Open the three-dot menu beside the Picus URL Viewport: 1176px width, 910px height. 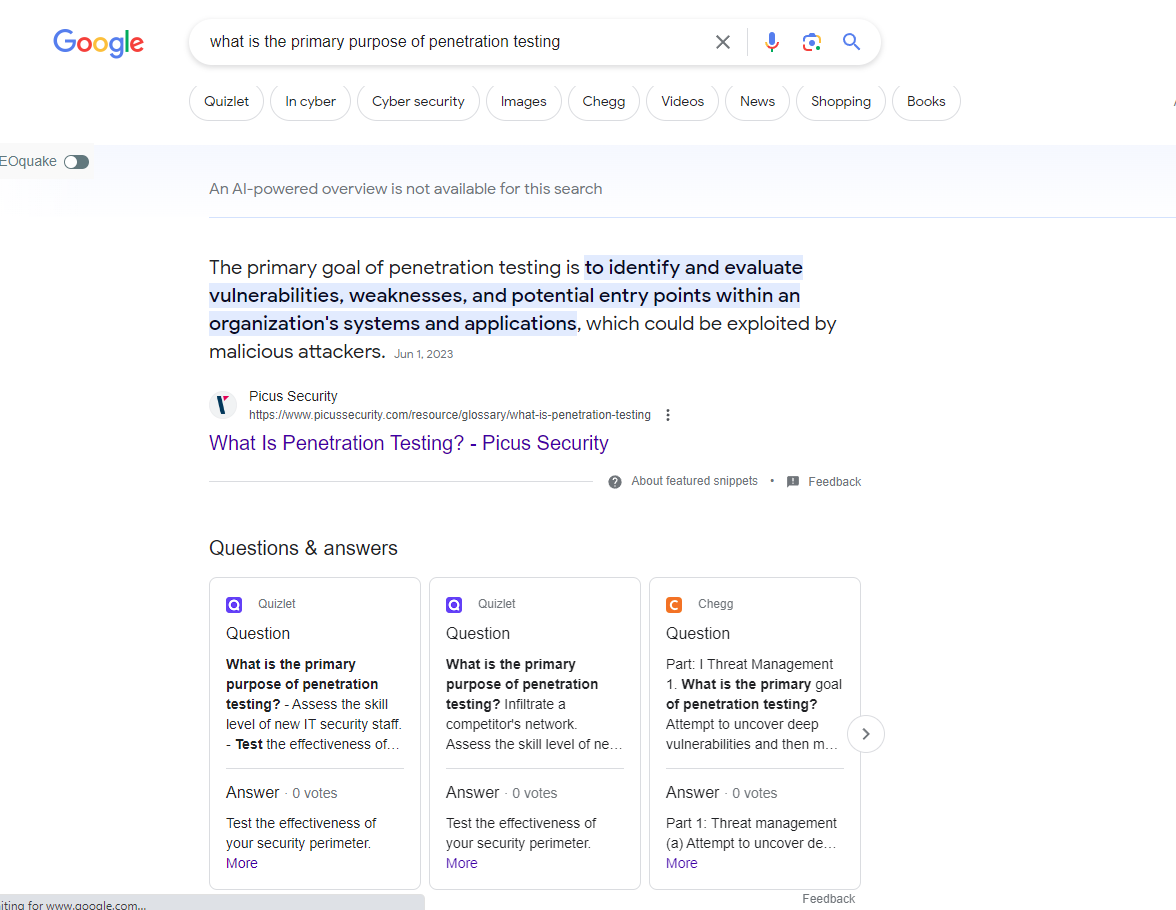pos(668,415)
